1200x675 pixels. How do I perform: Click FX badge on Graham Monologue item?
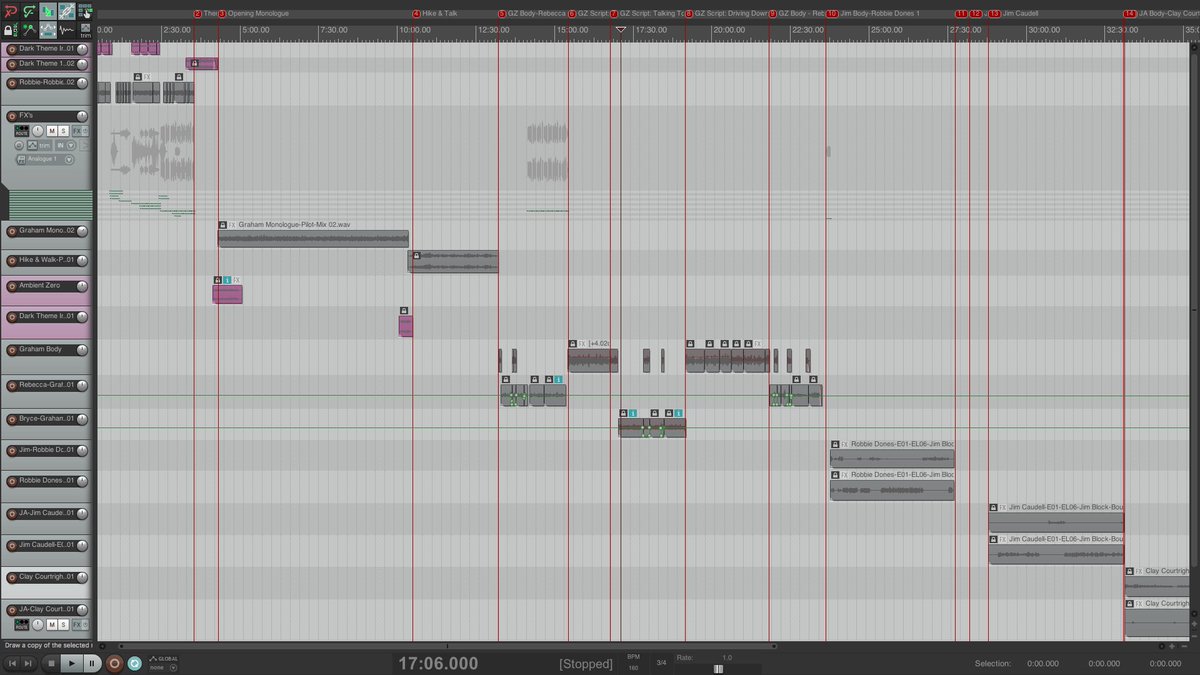[232, 225]
